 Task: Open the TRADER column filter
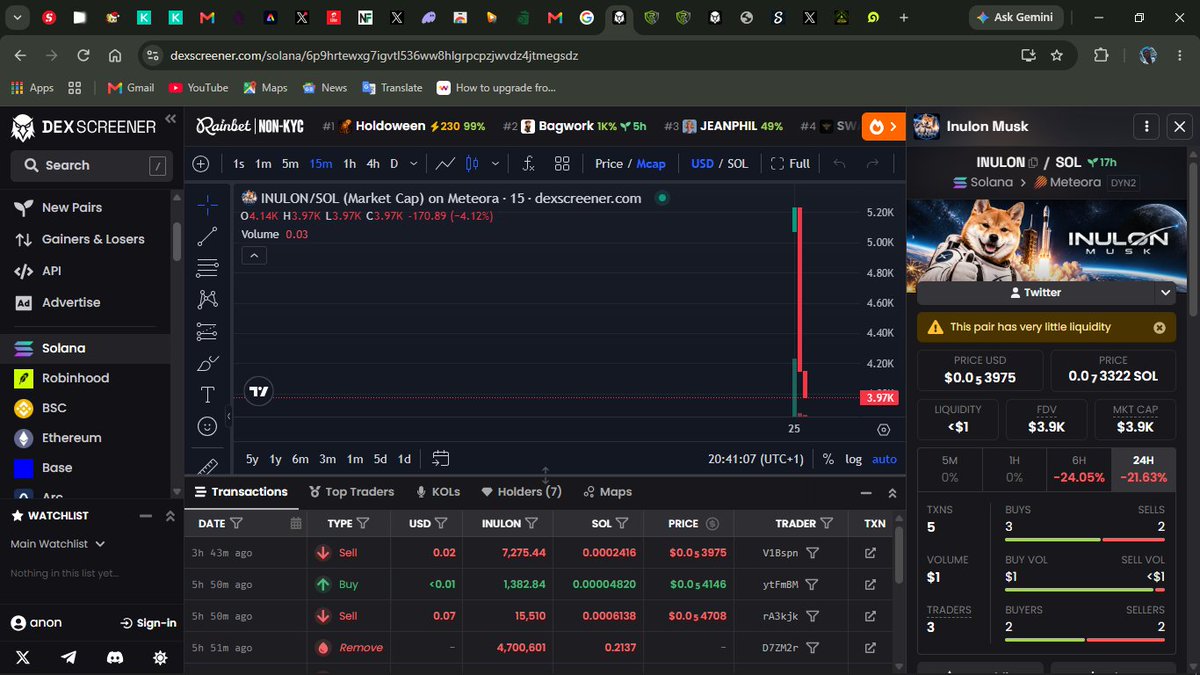click(x=827, y=523)
